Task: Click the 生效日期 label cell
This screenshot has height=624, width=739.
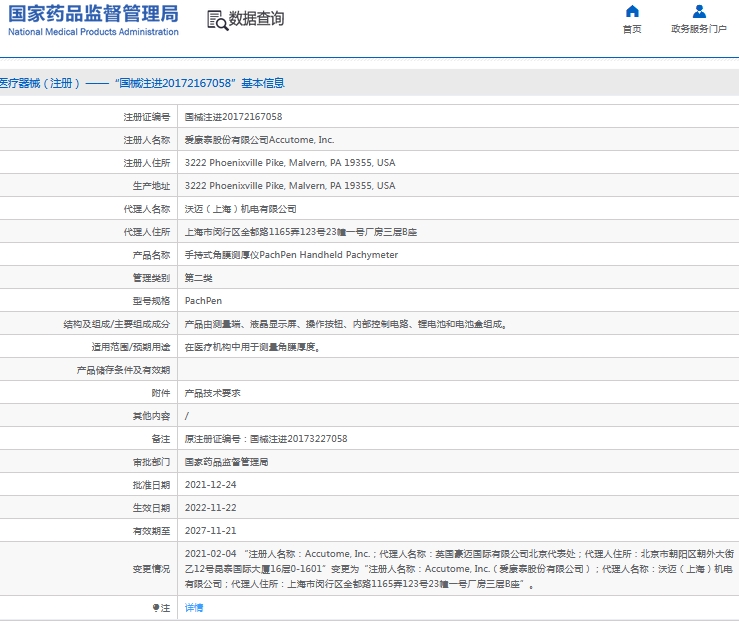Action: pyautogui.click(x=151, y=508)
